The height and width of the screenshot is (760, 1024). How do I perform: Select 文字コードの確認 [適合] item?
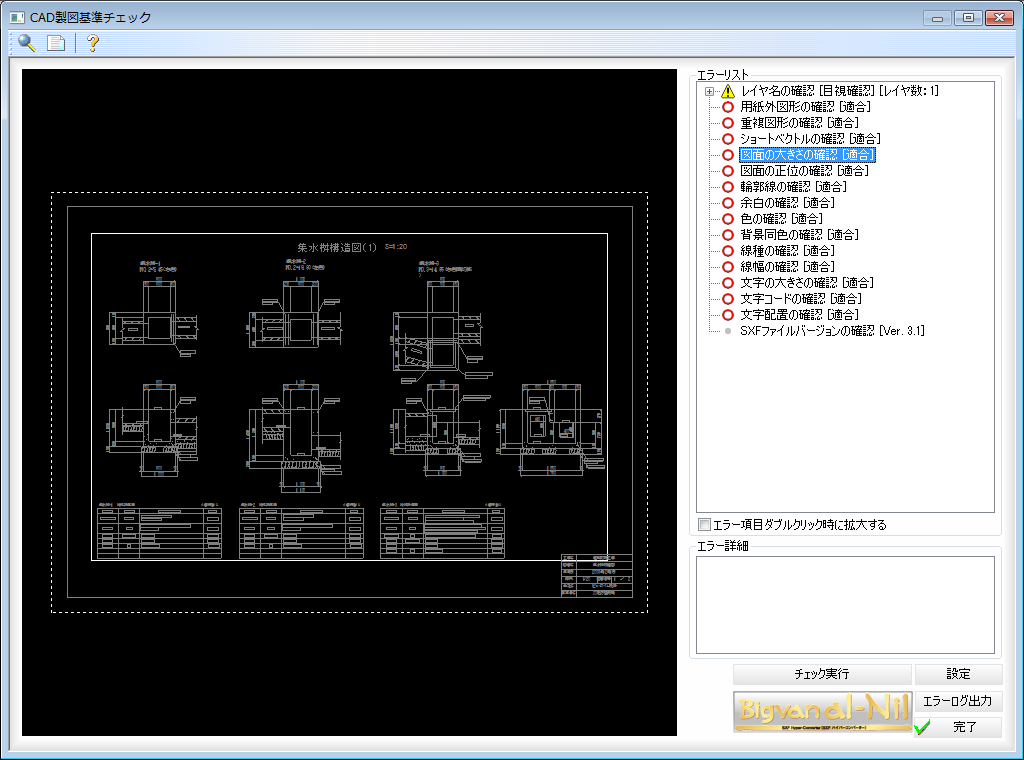801,299
